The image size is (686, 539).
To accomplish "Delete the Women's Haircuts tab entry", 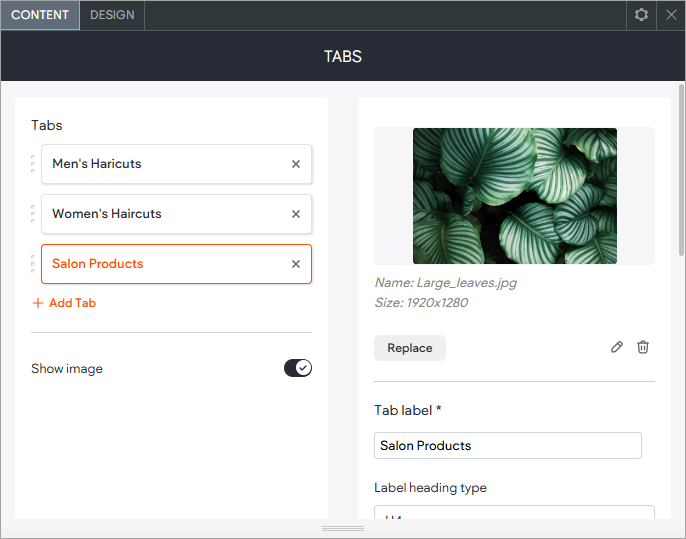I will [296, 214].
